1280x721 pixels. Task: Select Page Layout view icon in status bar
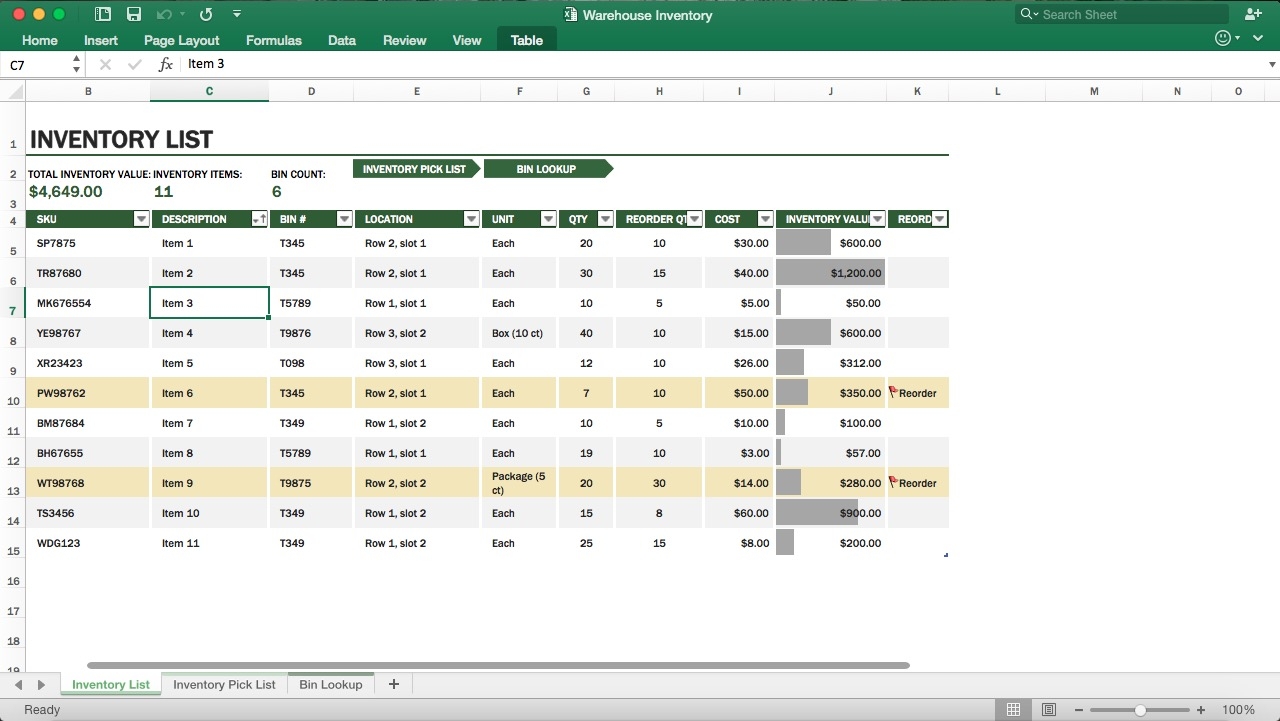tap(1048, 708)
